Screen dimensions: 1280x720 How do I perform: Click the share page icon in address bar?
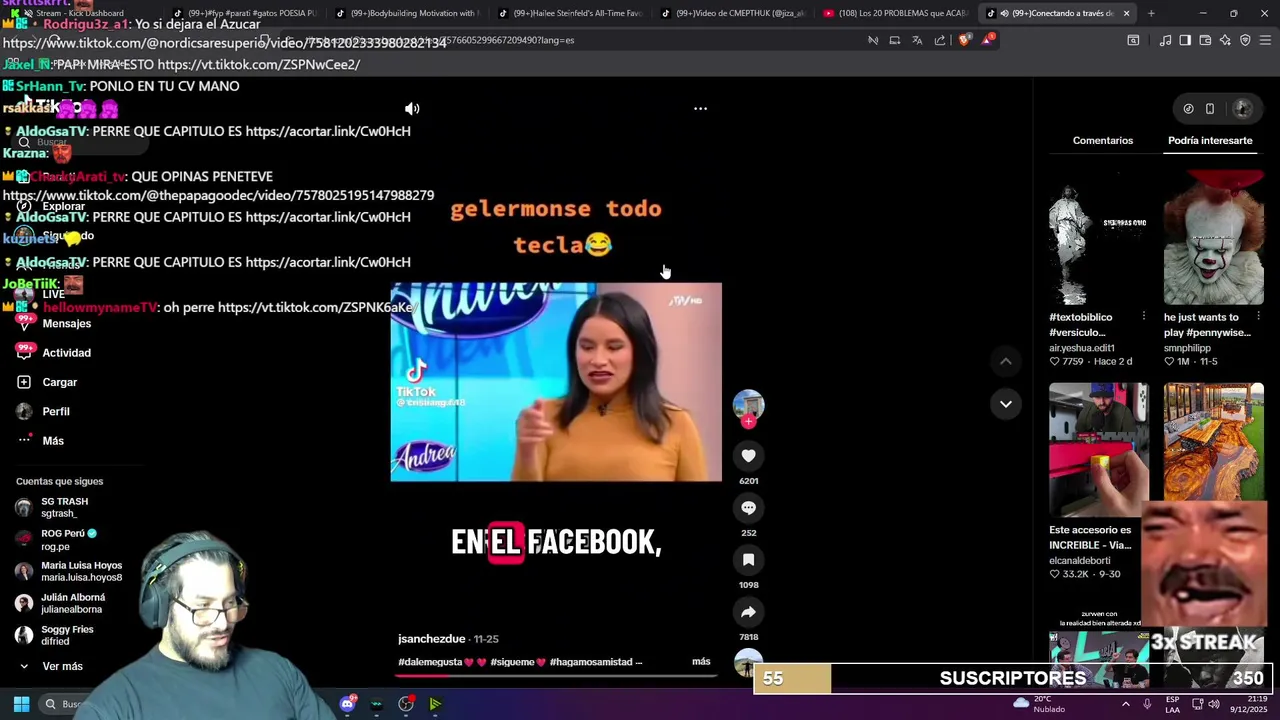tap(940, 40)
